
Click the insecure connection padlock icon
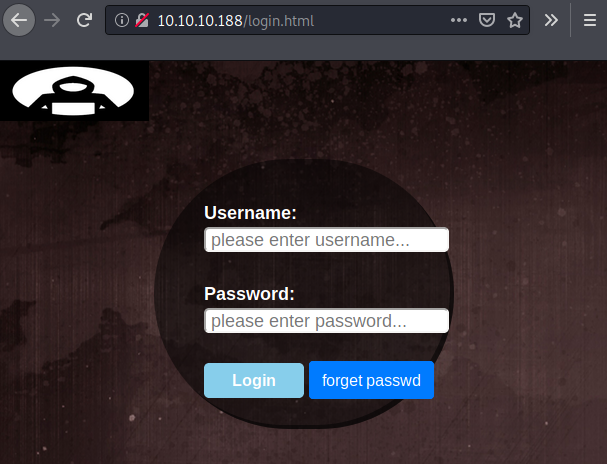[x=142, y=20]
